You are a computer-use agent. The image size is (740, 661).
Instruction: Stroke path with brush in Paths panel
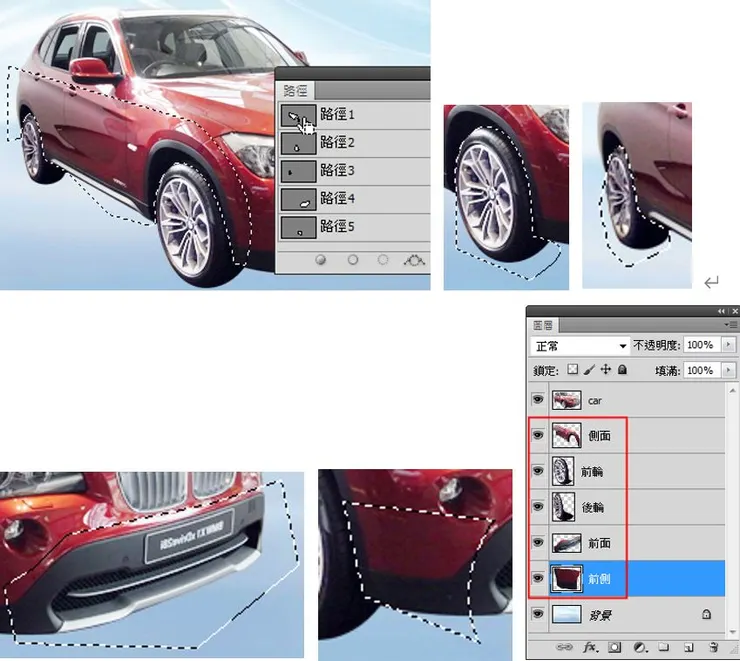click(353, 260)
